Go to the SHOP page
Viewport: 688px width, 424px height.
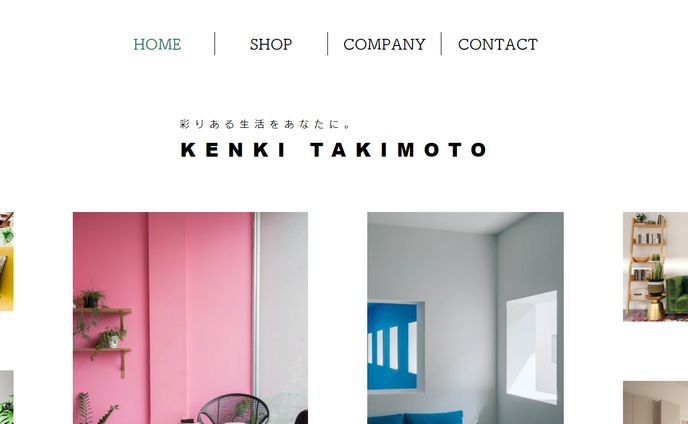tap(271, 44)
